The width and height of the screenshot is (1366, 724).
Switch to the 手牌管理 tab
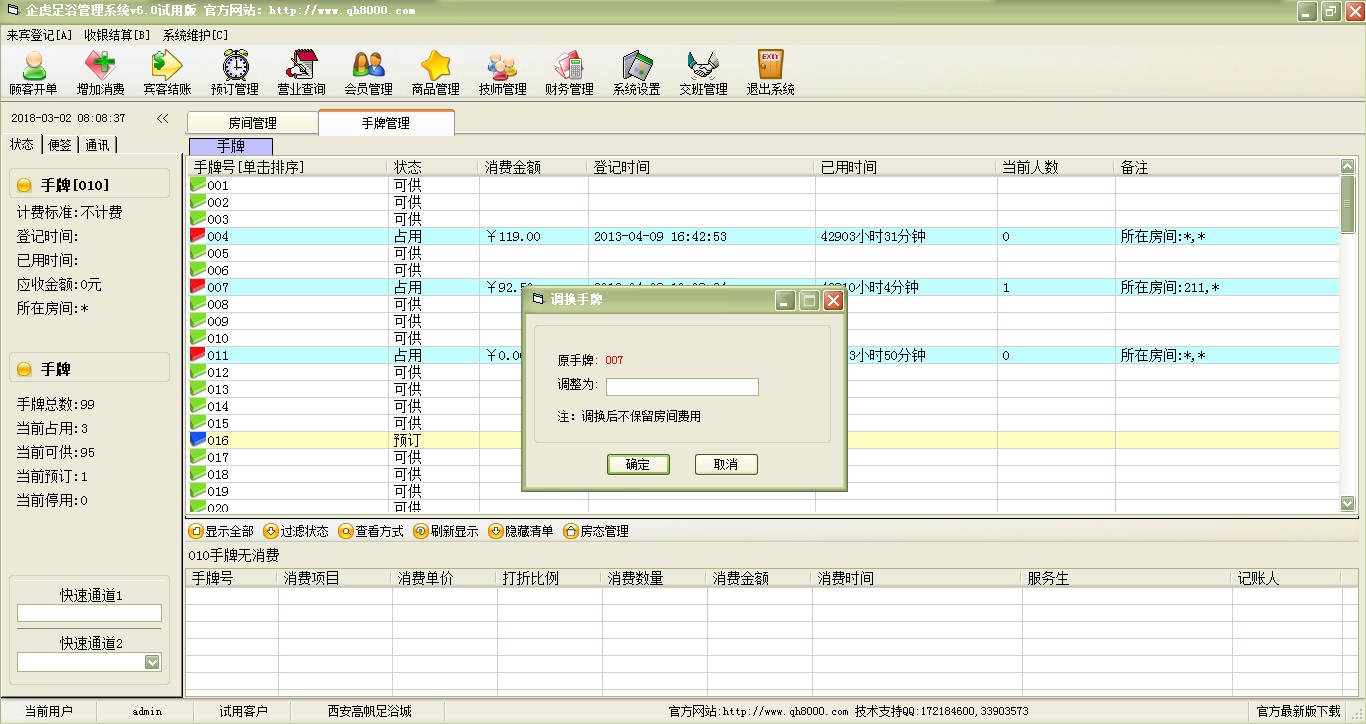[386, 123]
